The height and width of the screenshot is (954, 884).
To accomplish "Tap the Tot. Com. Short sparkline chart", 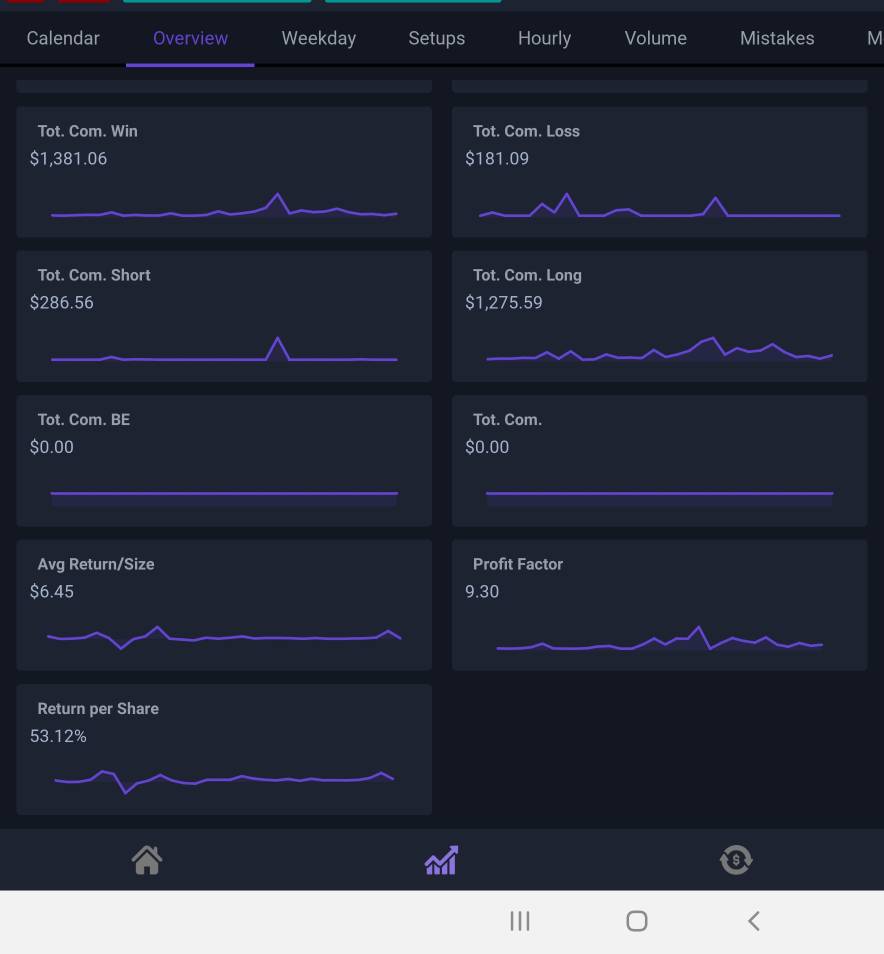I will click(224, 349).
